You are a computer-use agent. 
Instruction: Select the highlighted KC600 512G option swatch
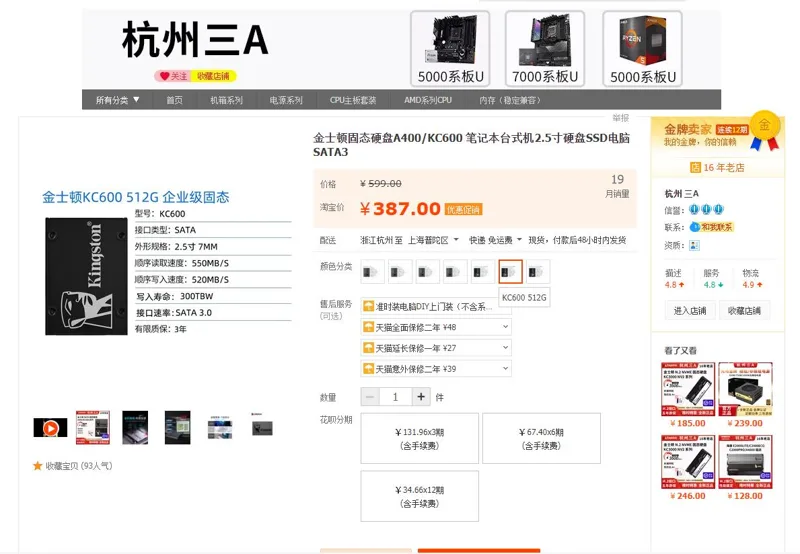pyautogui.click(x=510, y=272)
